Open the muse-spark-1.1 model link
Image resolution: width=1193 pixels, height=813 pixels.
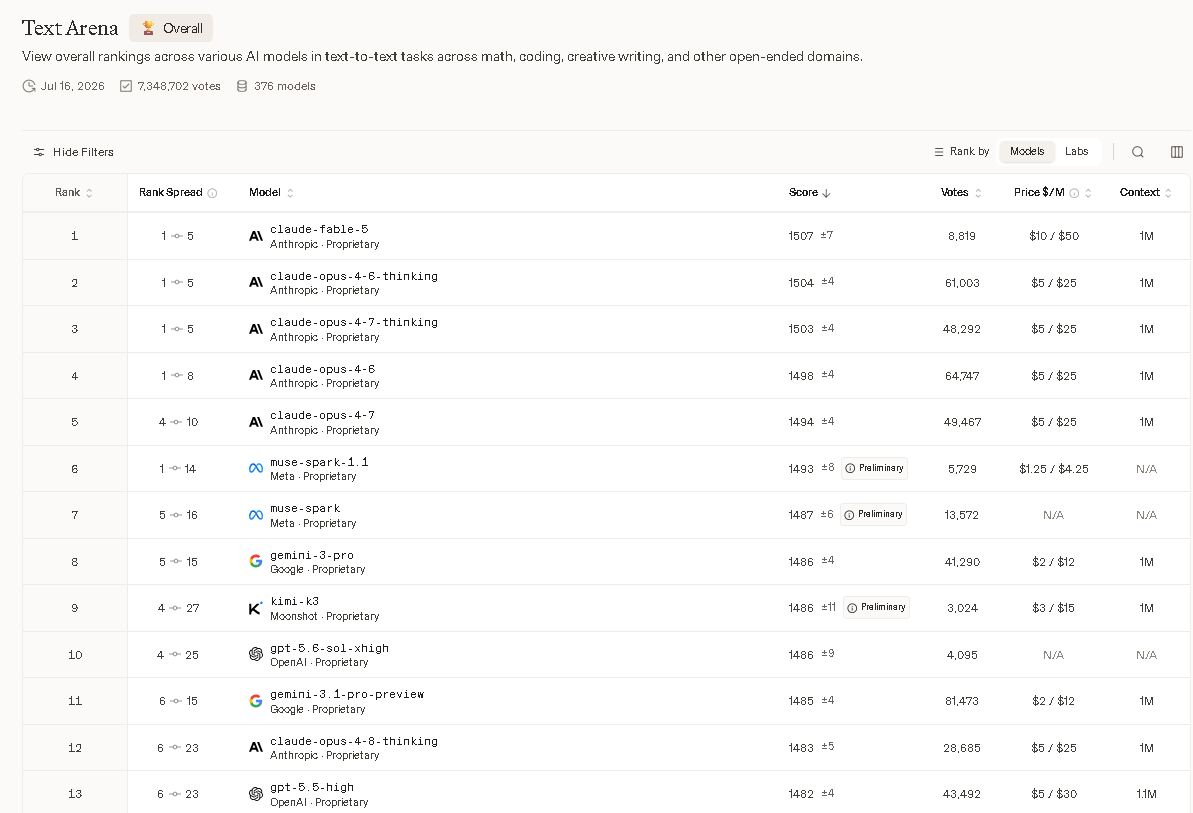click(x=319, y=462)
